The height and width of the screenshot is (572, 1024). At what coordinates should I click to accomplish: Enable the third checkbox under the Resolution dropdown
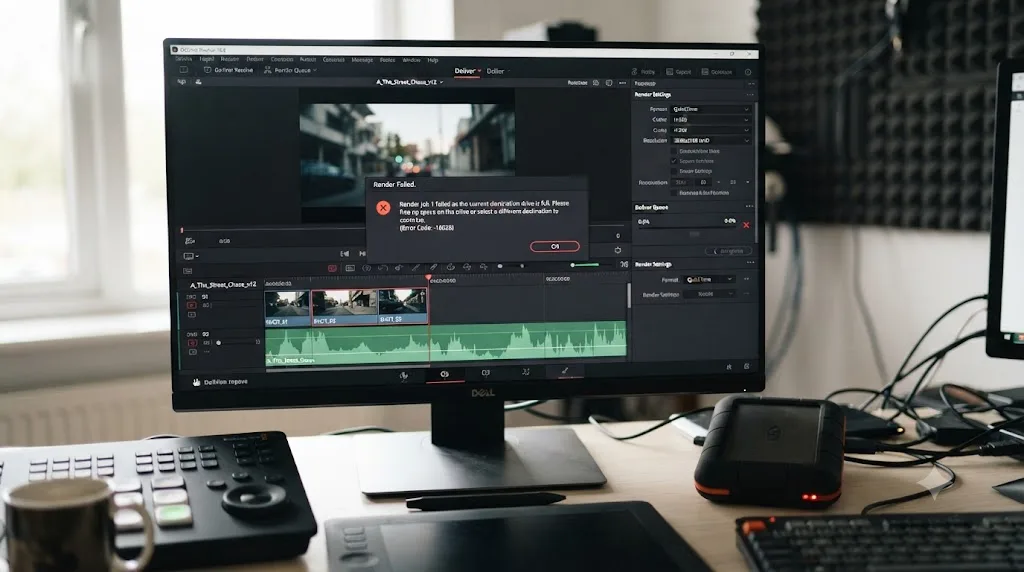click(674, 171)
